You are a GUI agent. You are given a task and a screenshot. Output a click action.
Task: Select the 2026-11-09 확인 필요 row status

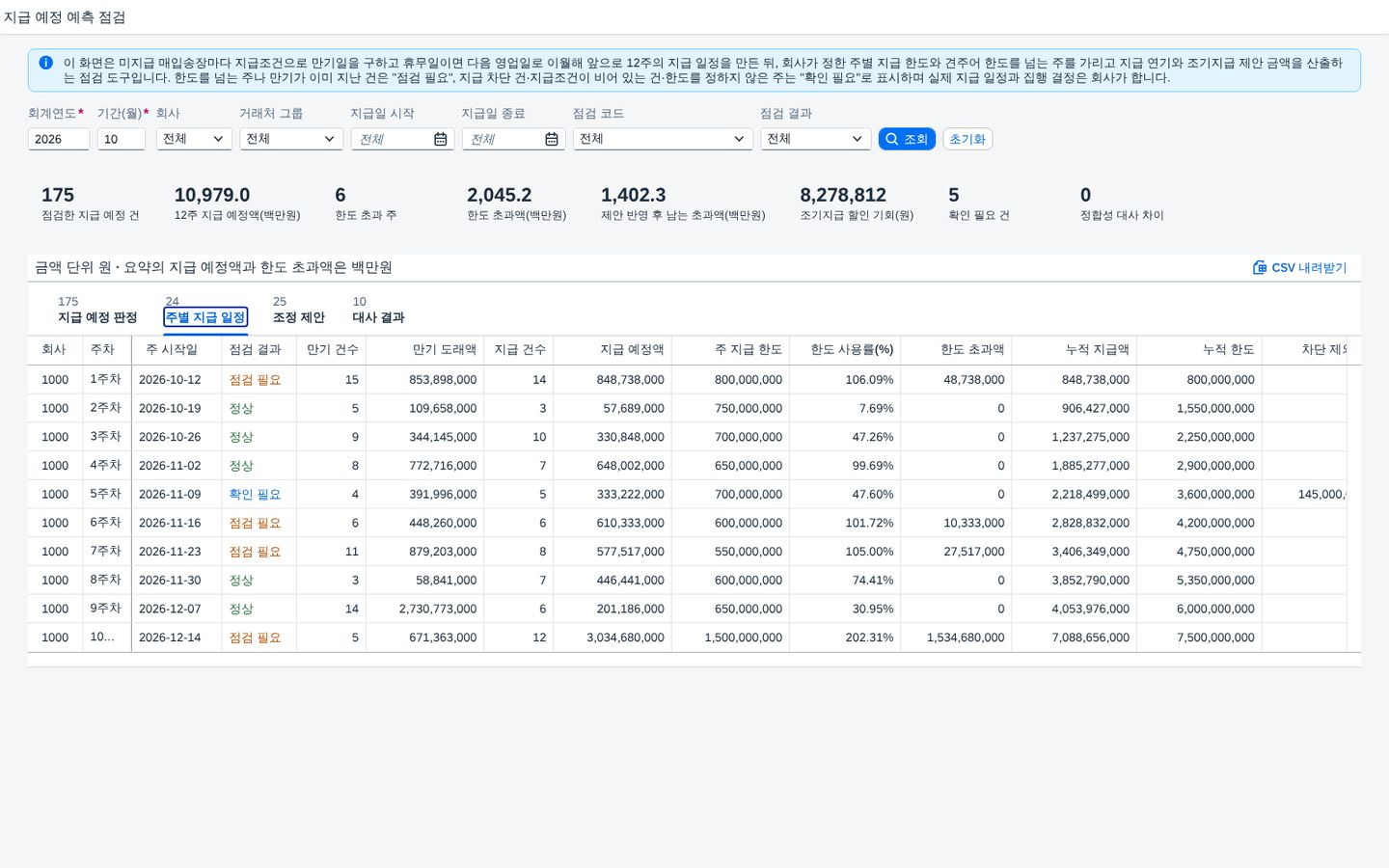(255, 494)
